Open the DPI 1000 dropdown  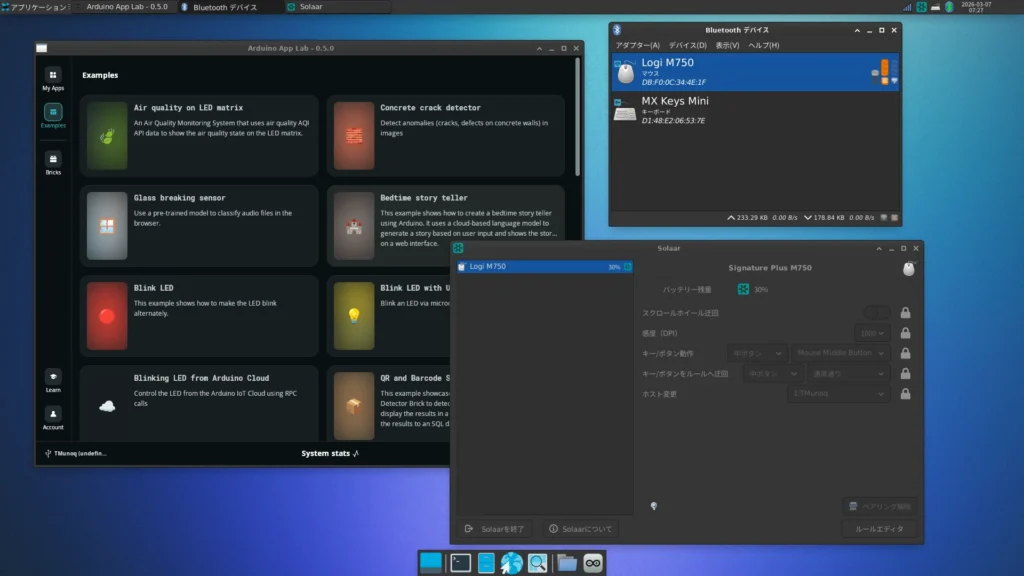tap(871, 333)
